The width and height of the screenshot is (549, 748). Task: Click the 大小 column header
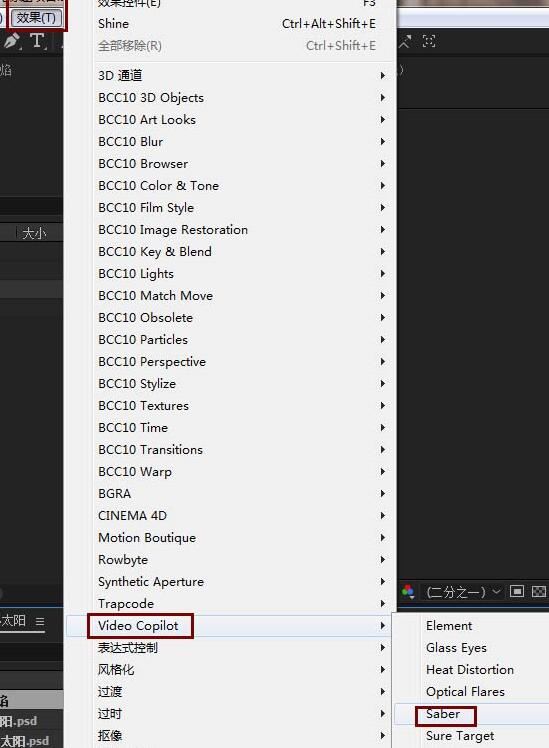point(34,234)
